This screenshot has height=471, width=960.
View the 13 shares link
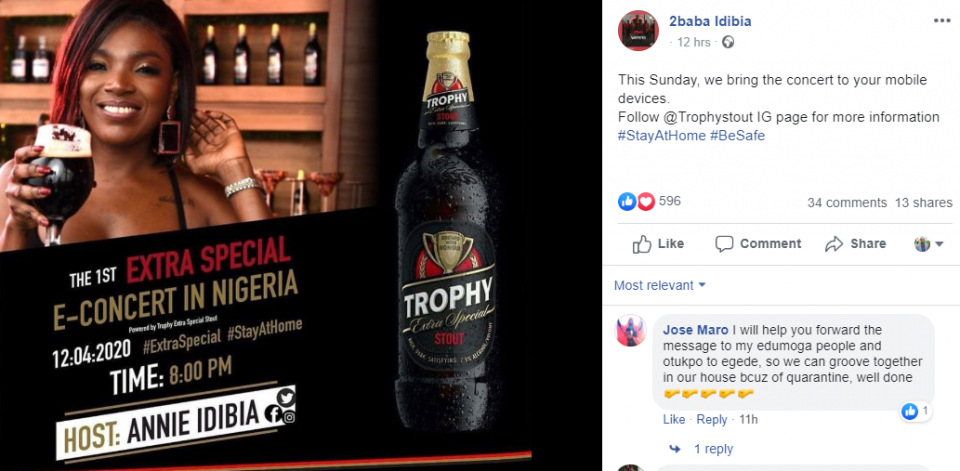click(924, 202)
